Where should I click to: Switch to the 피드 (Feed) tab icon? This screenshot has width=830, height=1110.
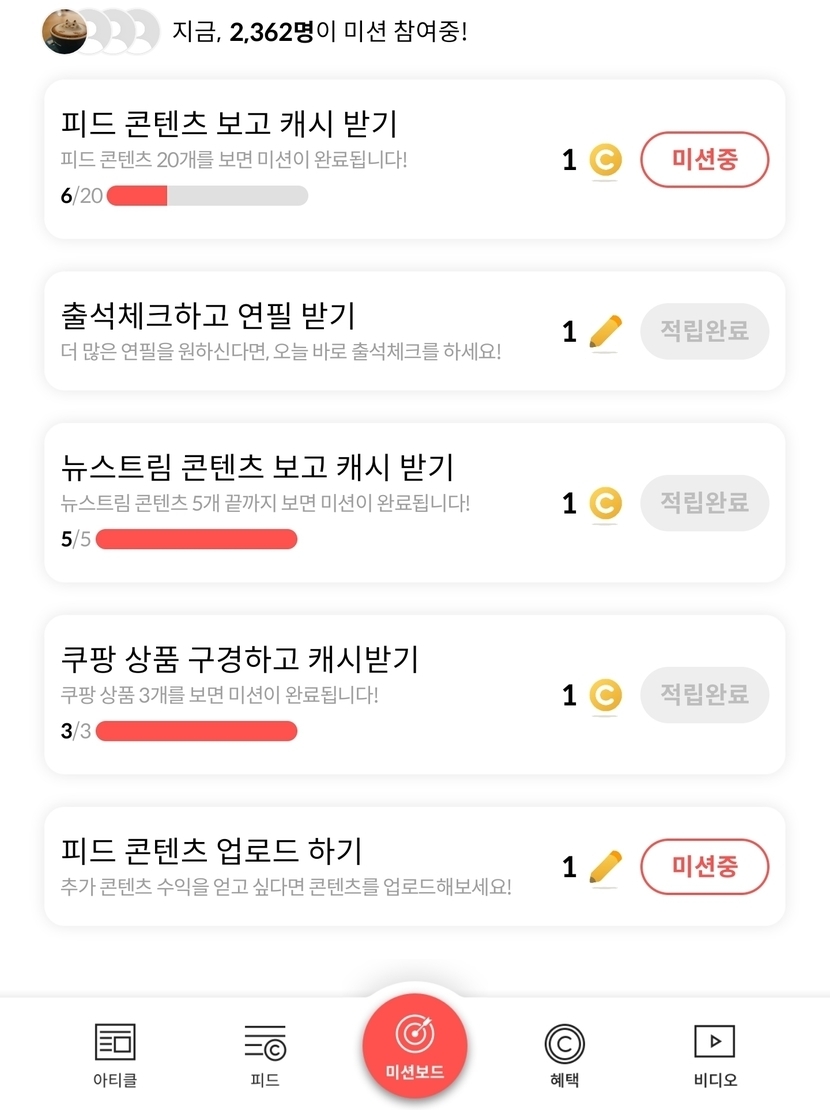coord(265,1042)
